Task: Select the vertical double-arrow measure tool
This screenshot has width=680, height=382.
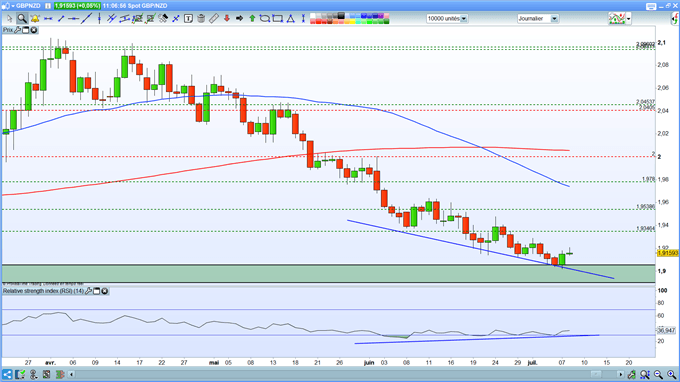Action: (x=303, y=19)
